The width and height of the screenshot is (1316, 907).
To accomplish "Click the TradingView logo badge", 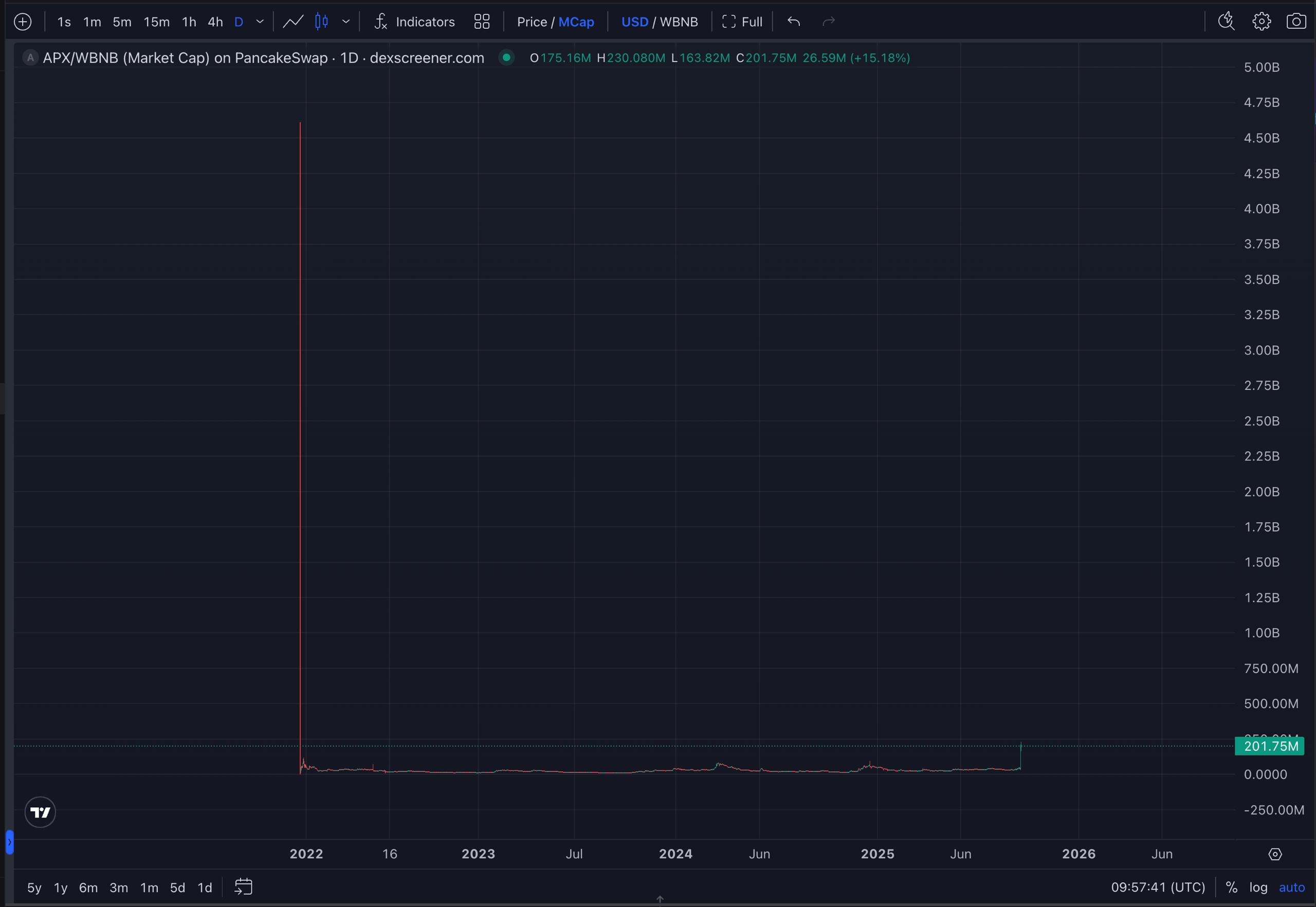I will (41, 812).
